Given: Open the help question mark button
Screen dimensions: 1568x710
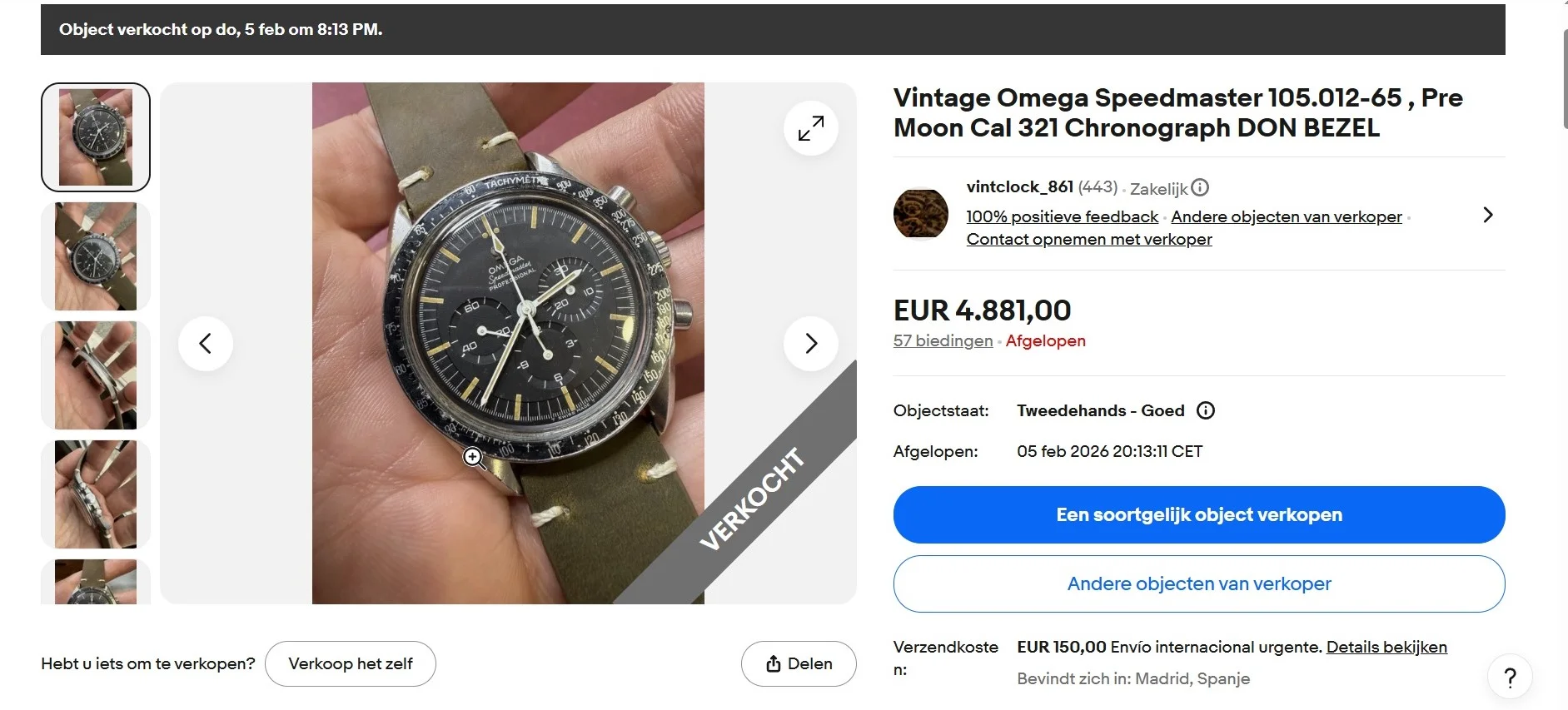Looking at the screenshot, I should (1510, 678).
